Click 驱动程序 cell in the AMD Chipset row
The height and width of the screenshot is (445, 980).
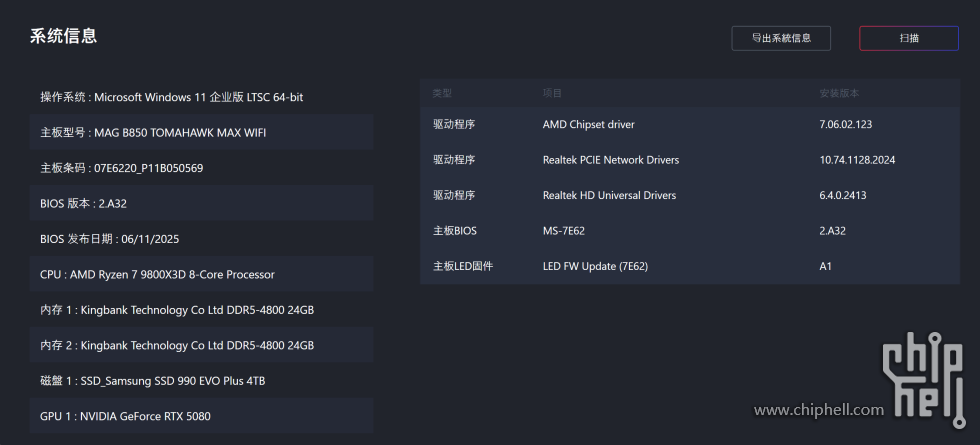(454, 124)
